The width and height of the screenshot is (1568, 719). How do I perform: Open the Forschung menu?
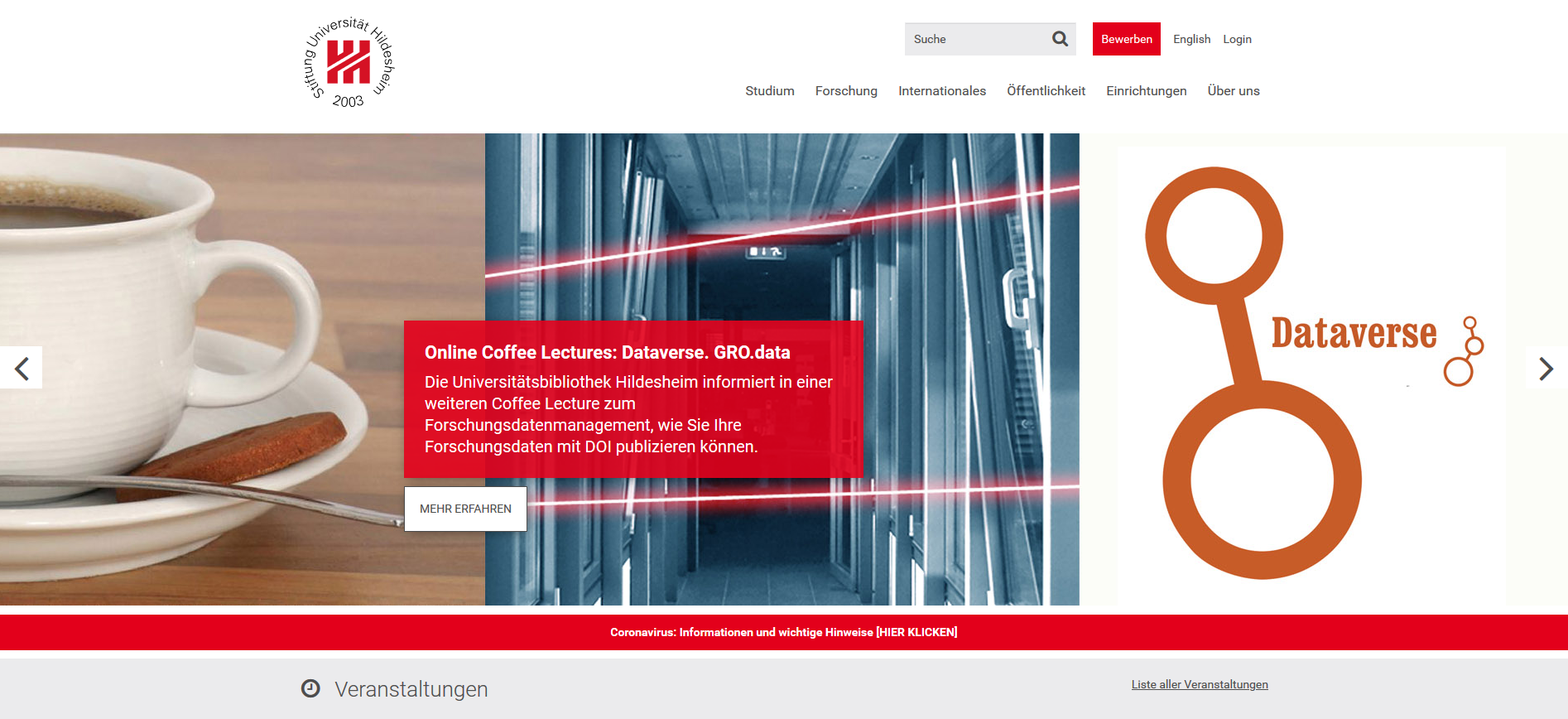(x=846, y=91)
